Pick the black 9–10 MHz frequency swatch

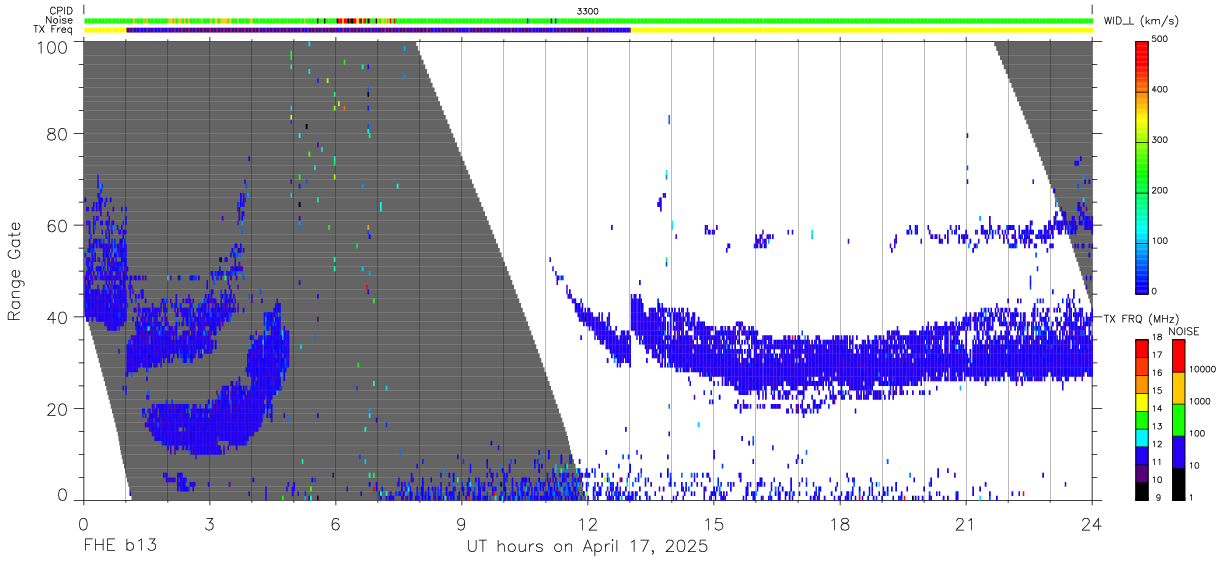1141,491
